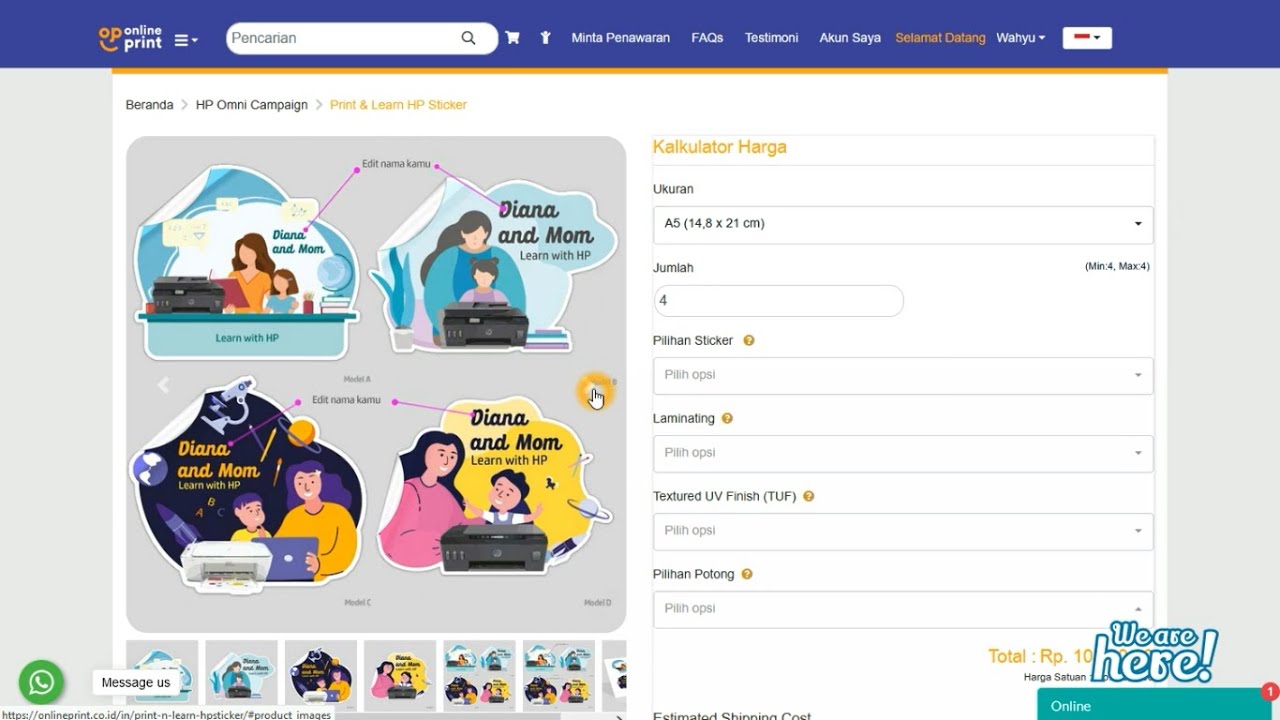Click the Jumlah quantity field
Image resolution: width=1280 pixels, height=720 pixels.
click(778, 300)
